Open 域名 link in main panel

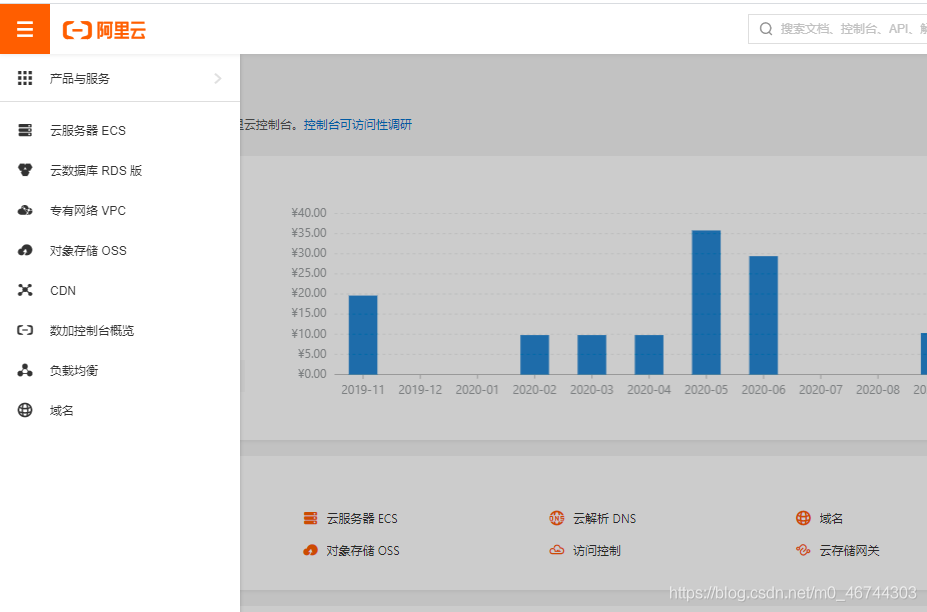tap(831, 519)
